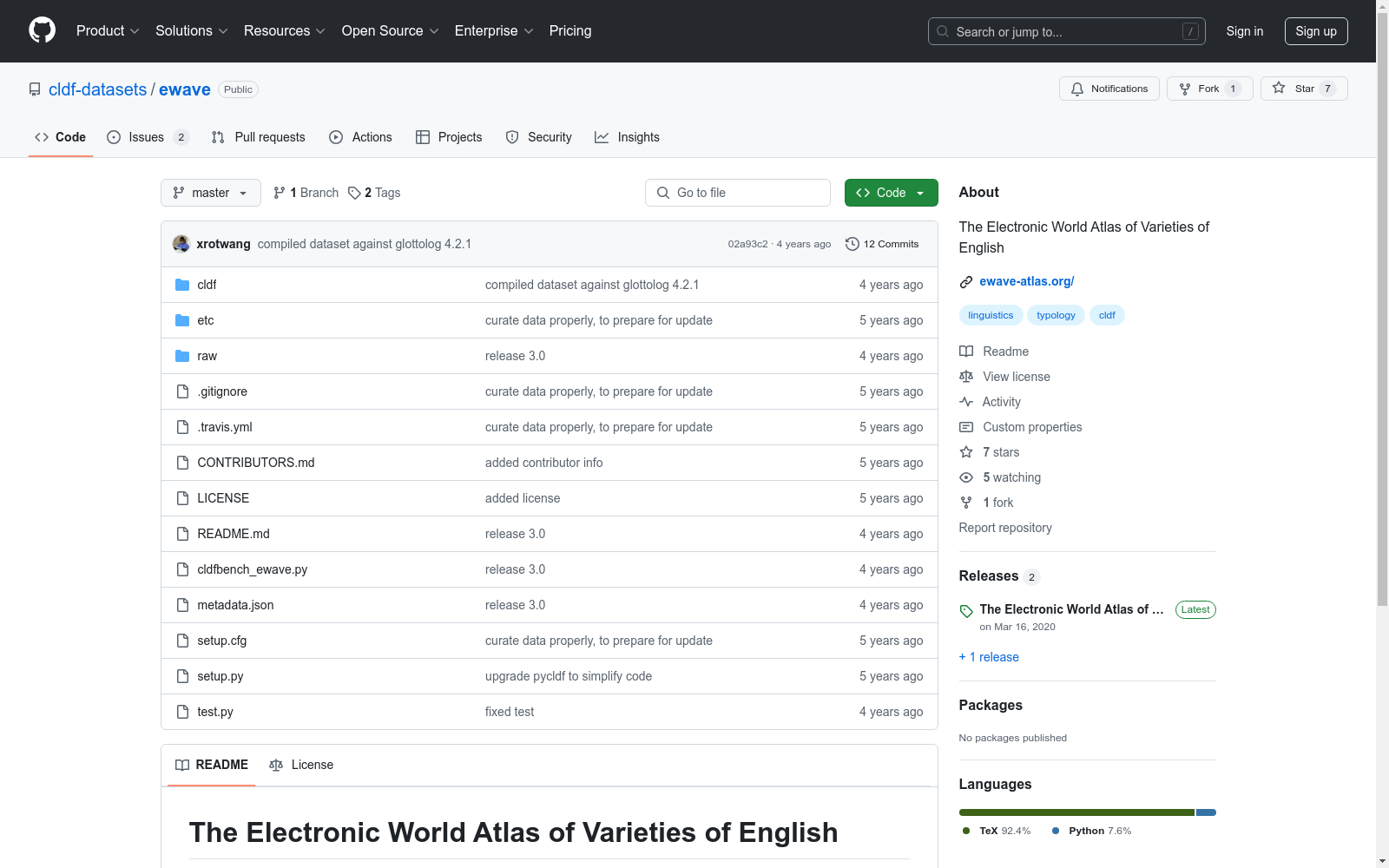The image size is (1389, 868).
Task: Click the '+ 1 release' link
Action: point(989,657)
